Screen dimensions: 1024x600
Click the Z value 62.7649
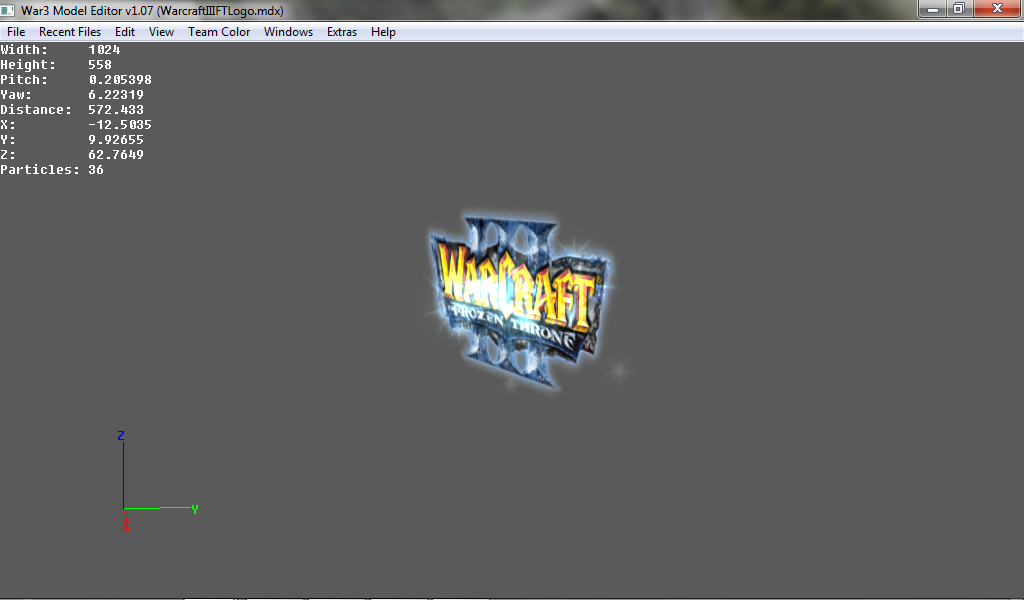[x=116, y=155]
